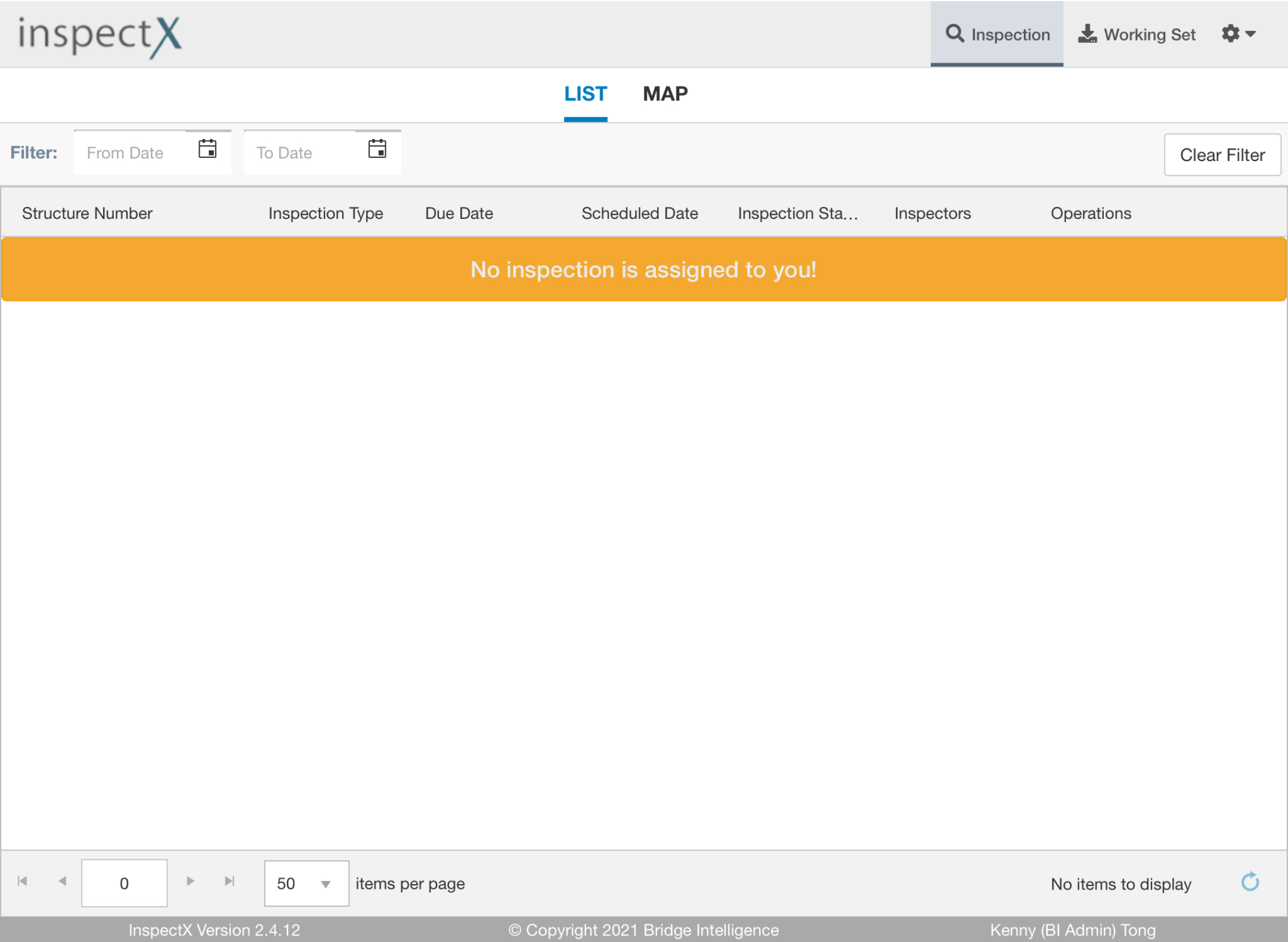The image size is (1288, 942).
Task: Sort by Inspection Status column header
Action: (x=798, y=213)
